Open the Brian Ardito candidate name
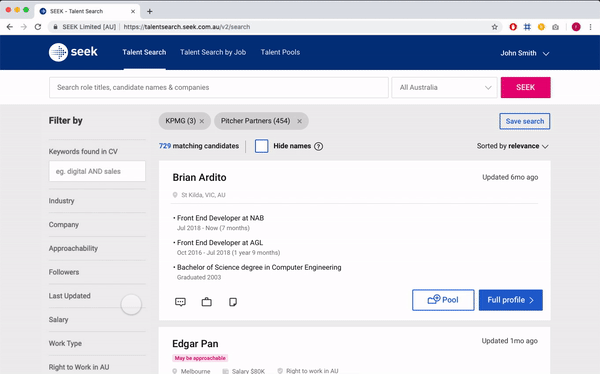 199,178
